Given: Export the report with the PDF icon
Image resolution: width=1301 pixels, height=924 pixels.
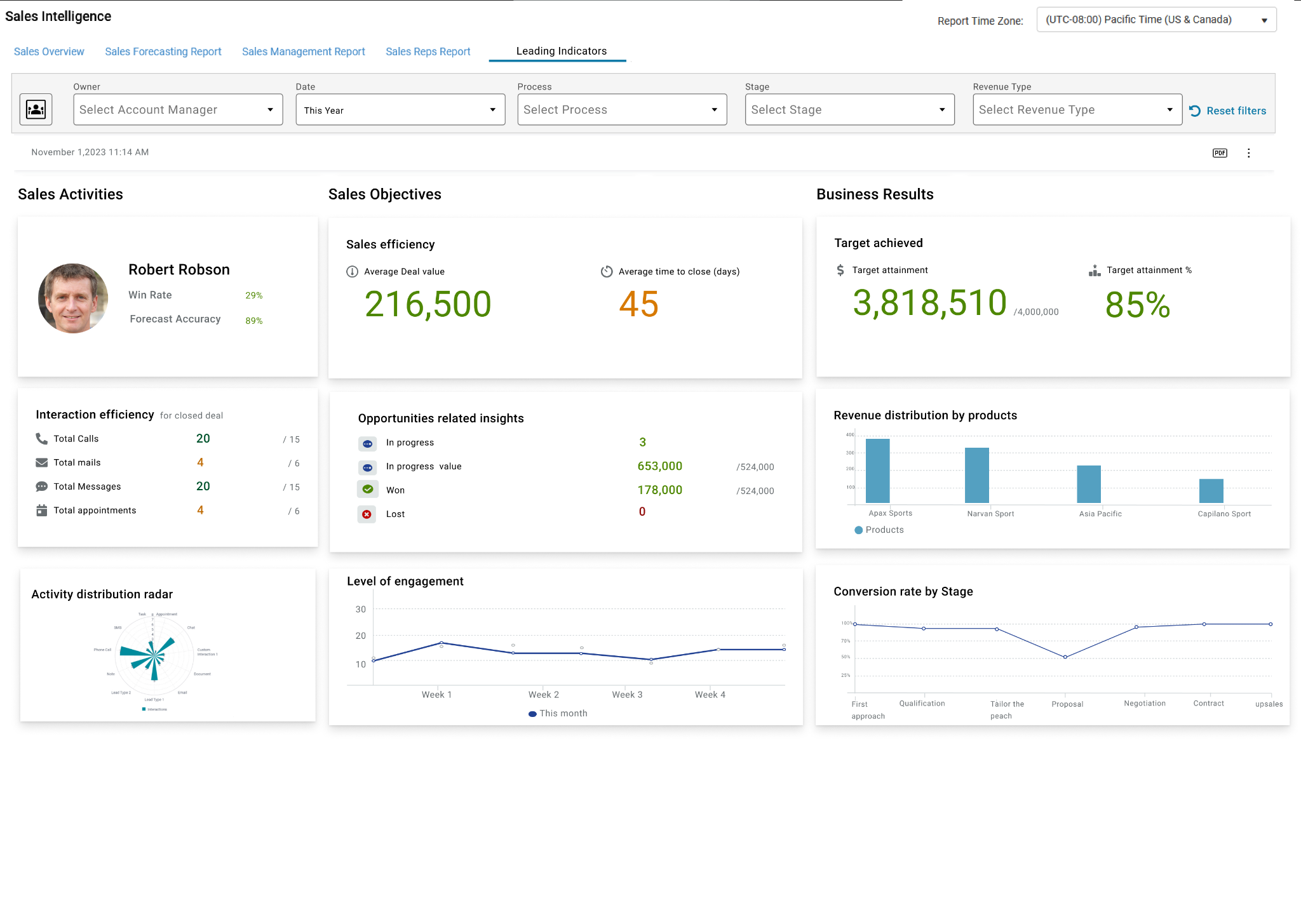Looking at the screenshot, I should (x=1220, y=153).
